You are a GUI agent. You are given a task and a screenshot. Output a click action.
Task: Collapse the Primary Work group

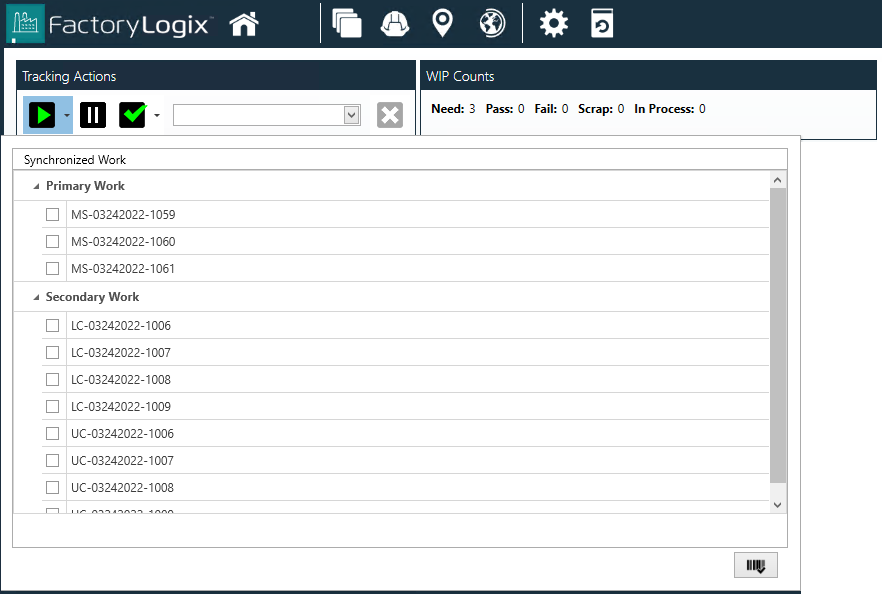point(37,187)
